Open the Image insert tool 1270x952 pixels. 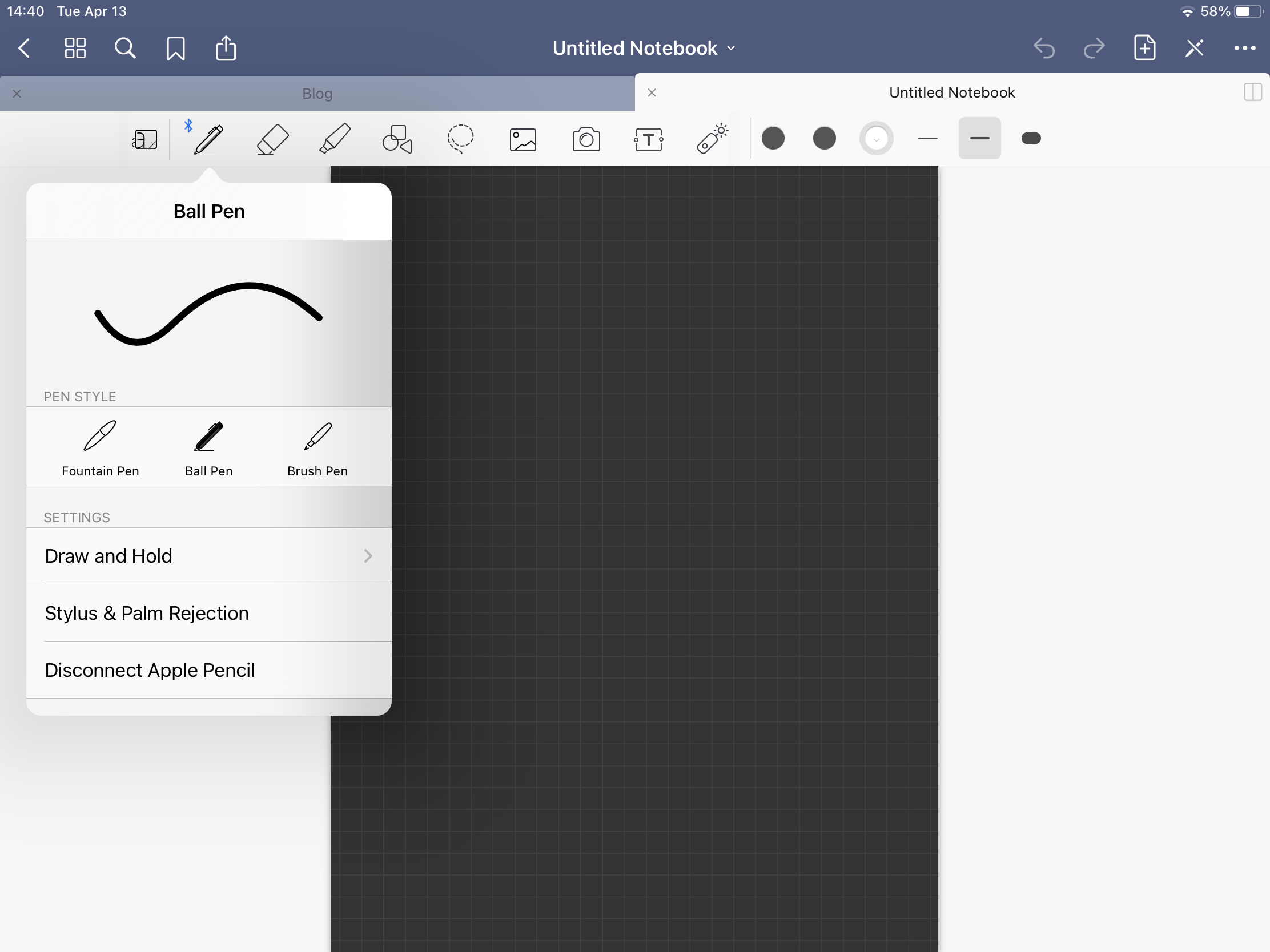click(523, 139)
